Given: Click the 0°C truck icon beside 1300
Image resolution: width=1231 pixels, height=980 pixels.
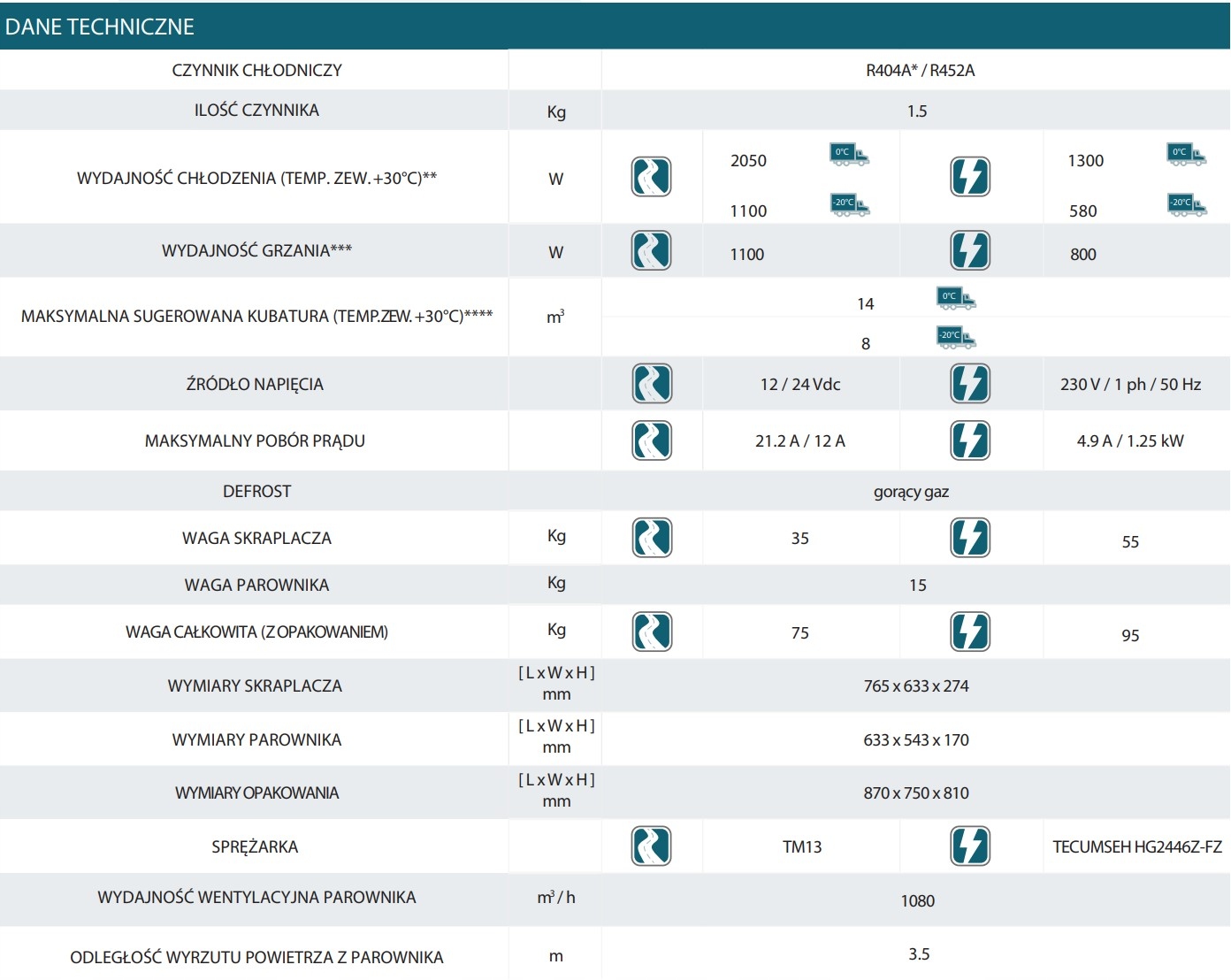Looking at the screenshot, I should 1186,155.
